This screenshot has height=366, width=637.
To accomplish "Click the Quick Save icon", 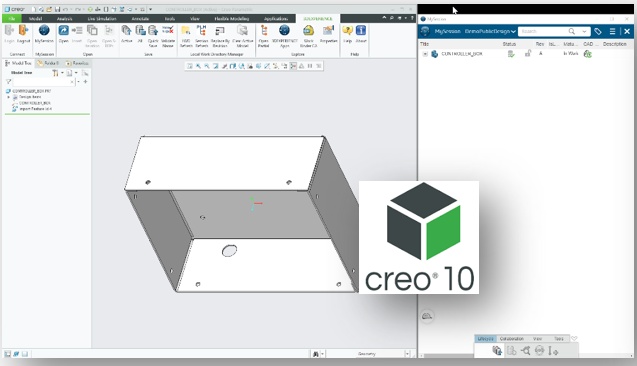I will (153, 30).
